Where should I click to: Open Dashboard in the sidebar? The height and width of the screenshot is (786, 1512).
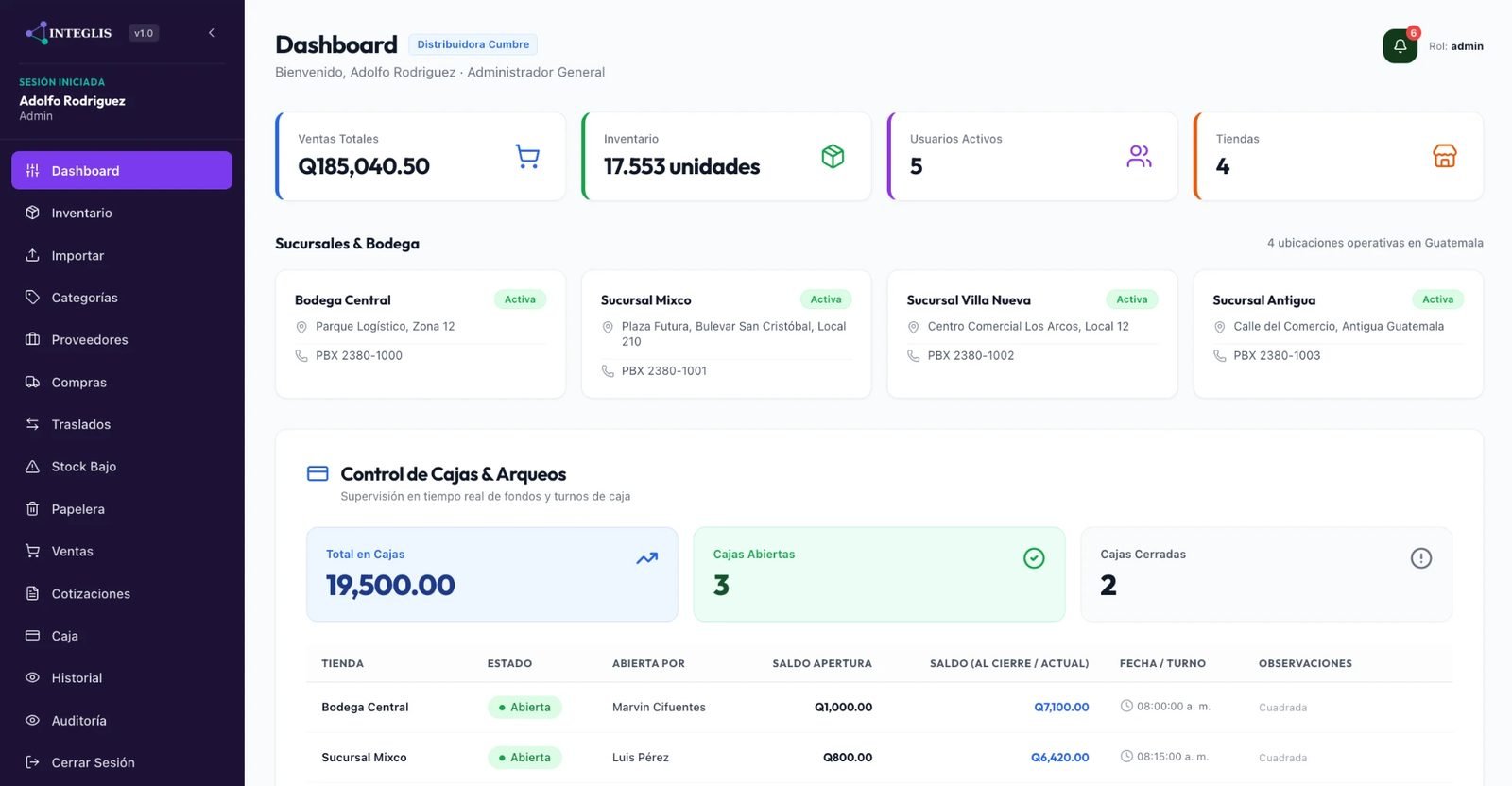(122, 170)
